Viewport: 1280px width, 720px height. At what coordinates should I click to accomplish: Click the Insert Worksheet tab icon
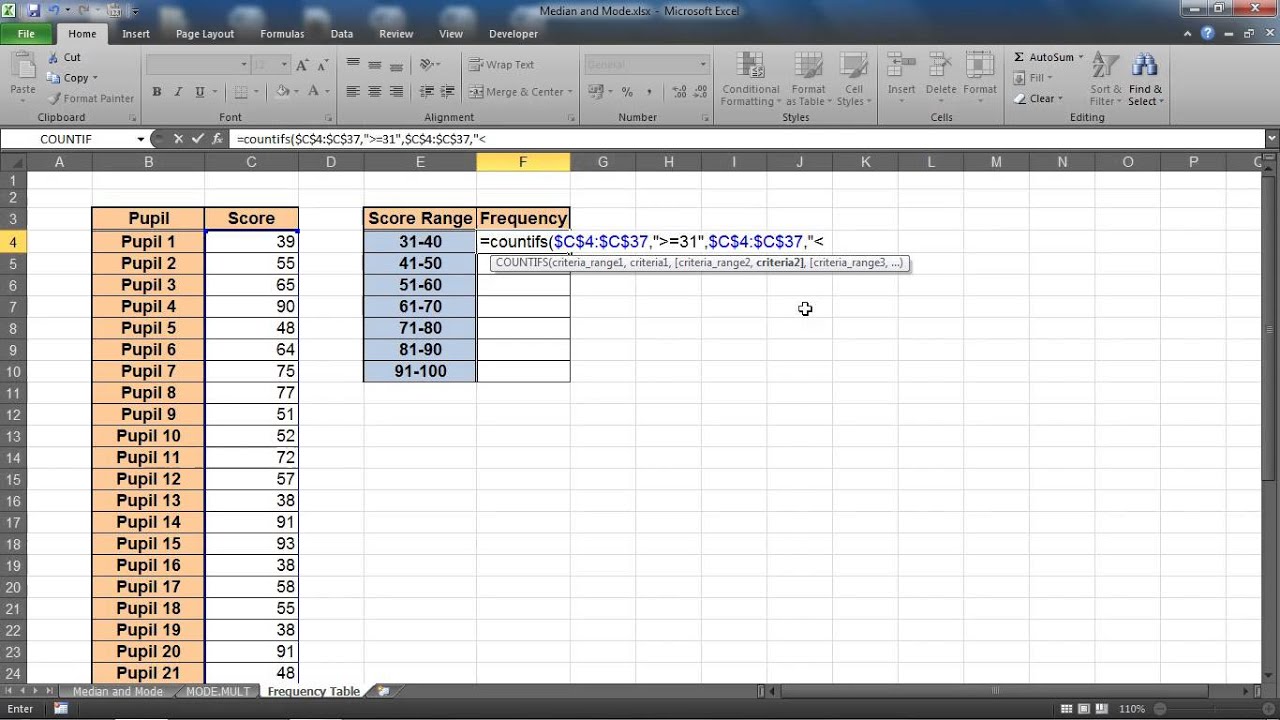(x=383, y=691)
